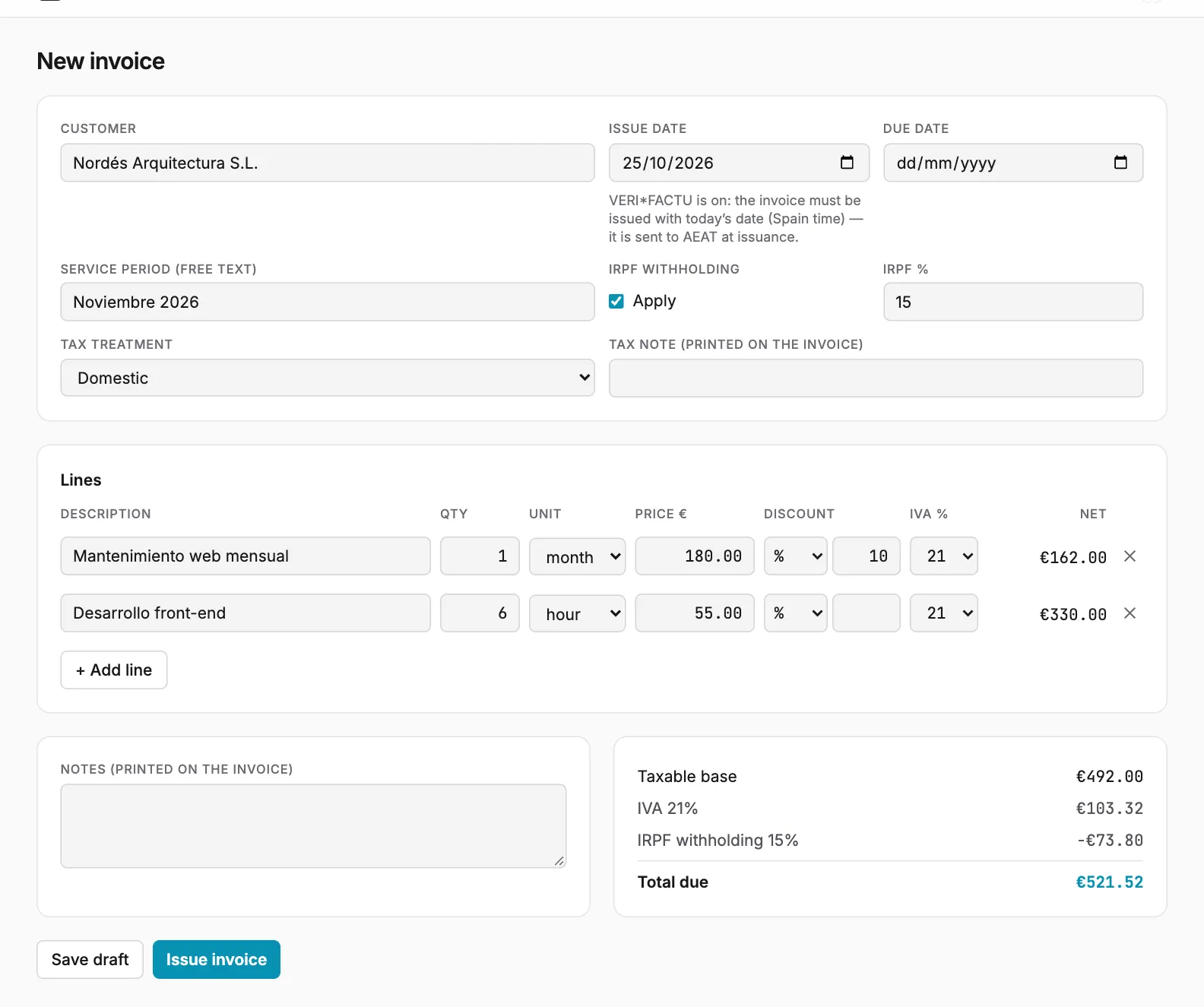This screenshot has height=1007, width=1204.
Task: Edit quantity for Mantenimiento web mensual
Action: 480,556
